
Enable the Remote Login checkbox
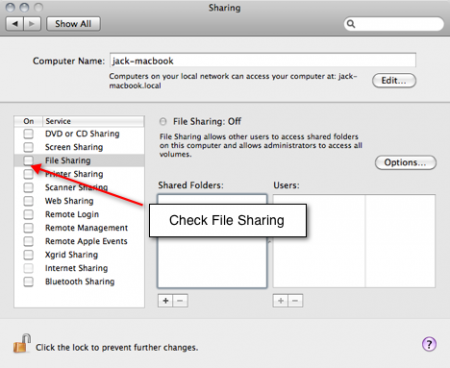point(29,214)
